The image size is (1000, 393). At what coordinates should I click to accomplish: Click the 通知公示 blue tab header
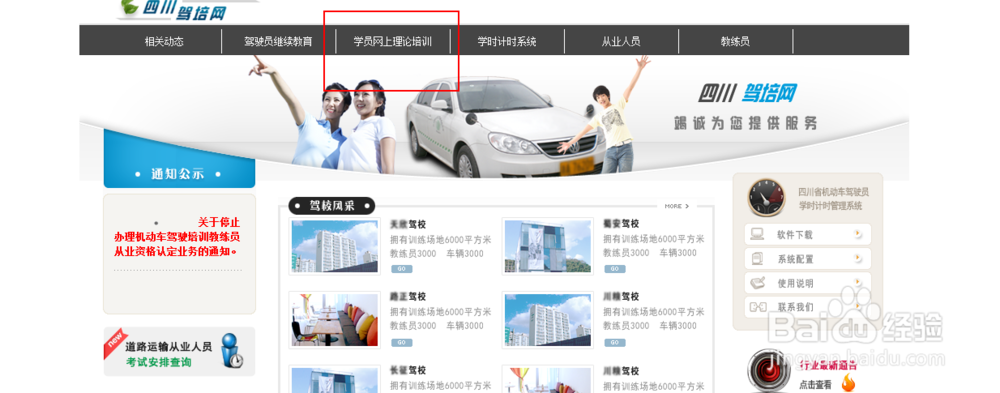point(179,173)
